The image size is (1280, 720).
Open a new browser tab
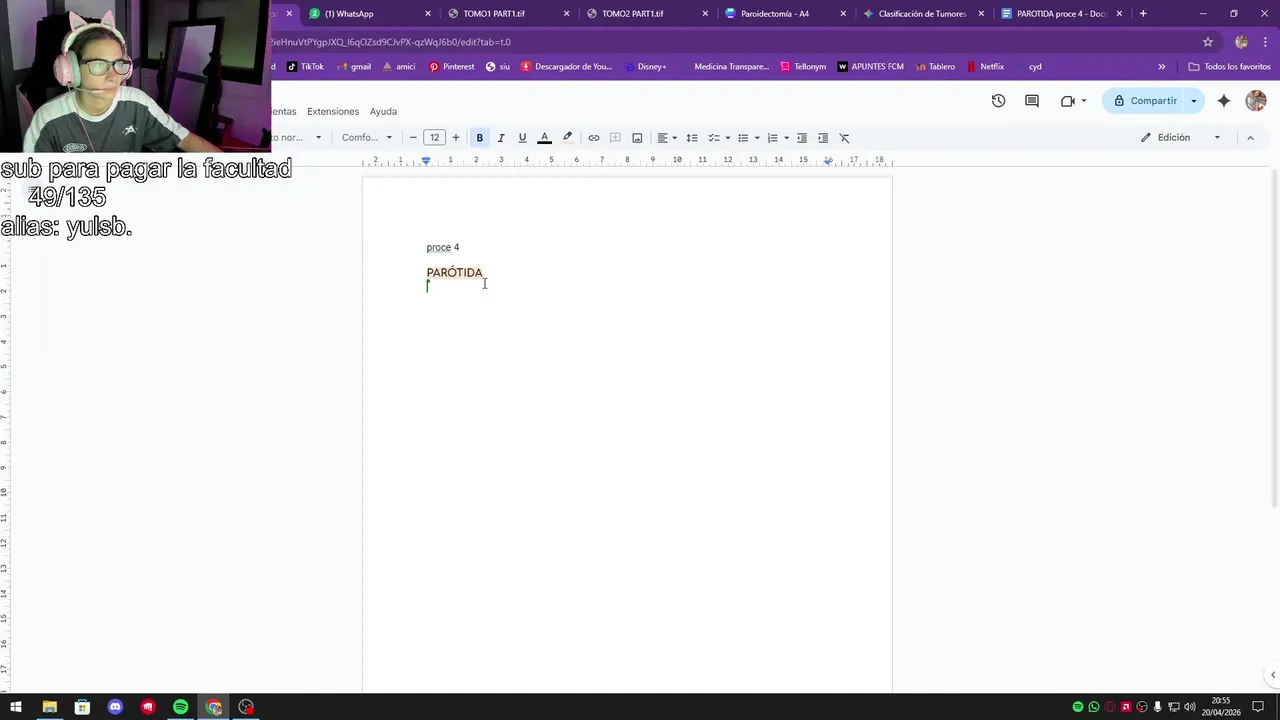(1143, 14)
